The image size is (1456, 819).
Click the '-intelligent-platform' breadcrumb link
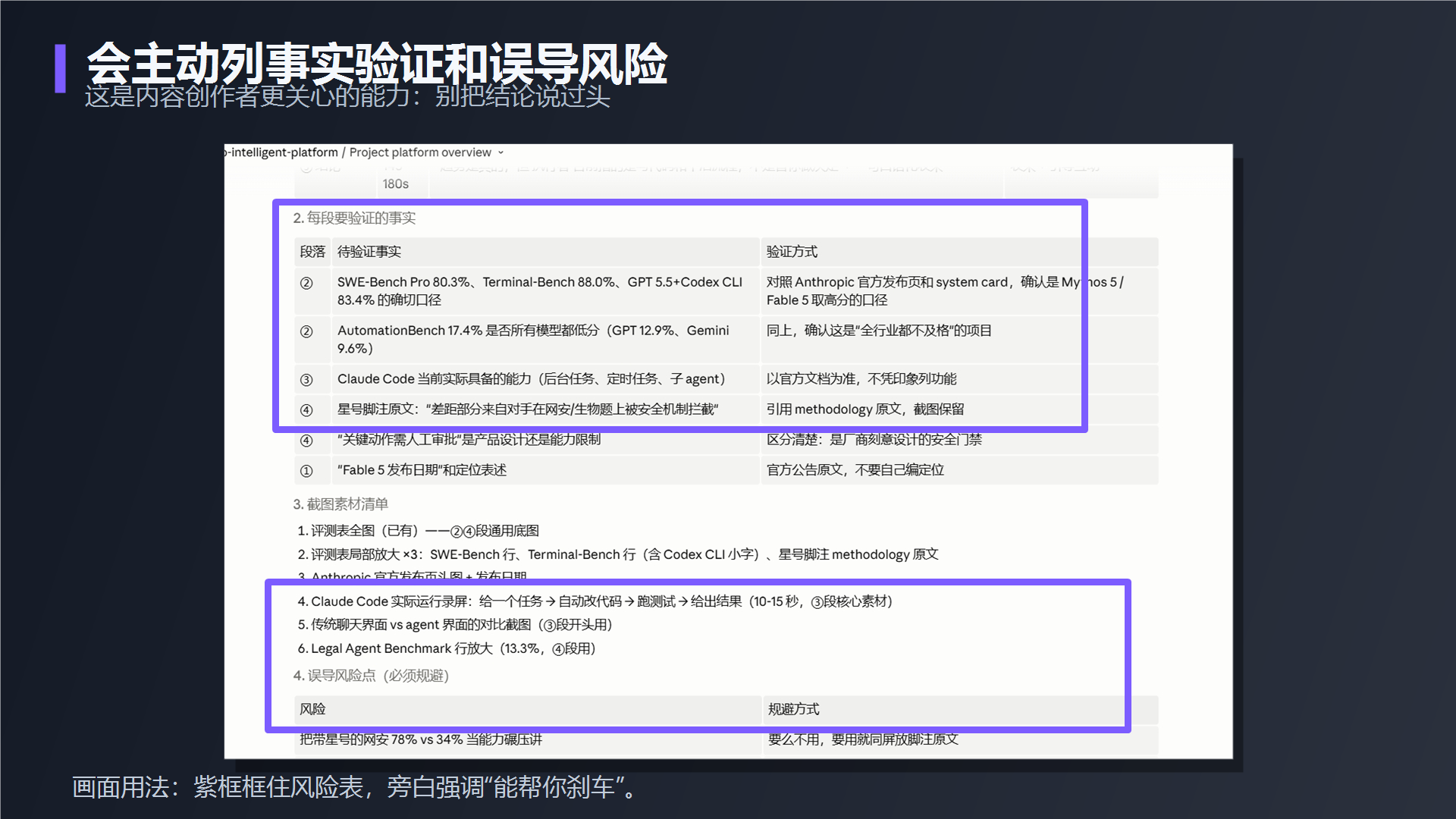coord(281,152)
